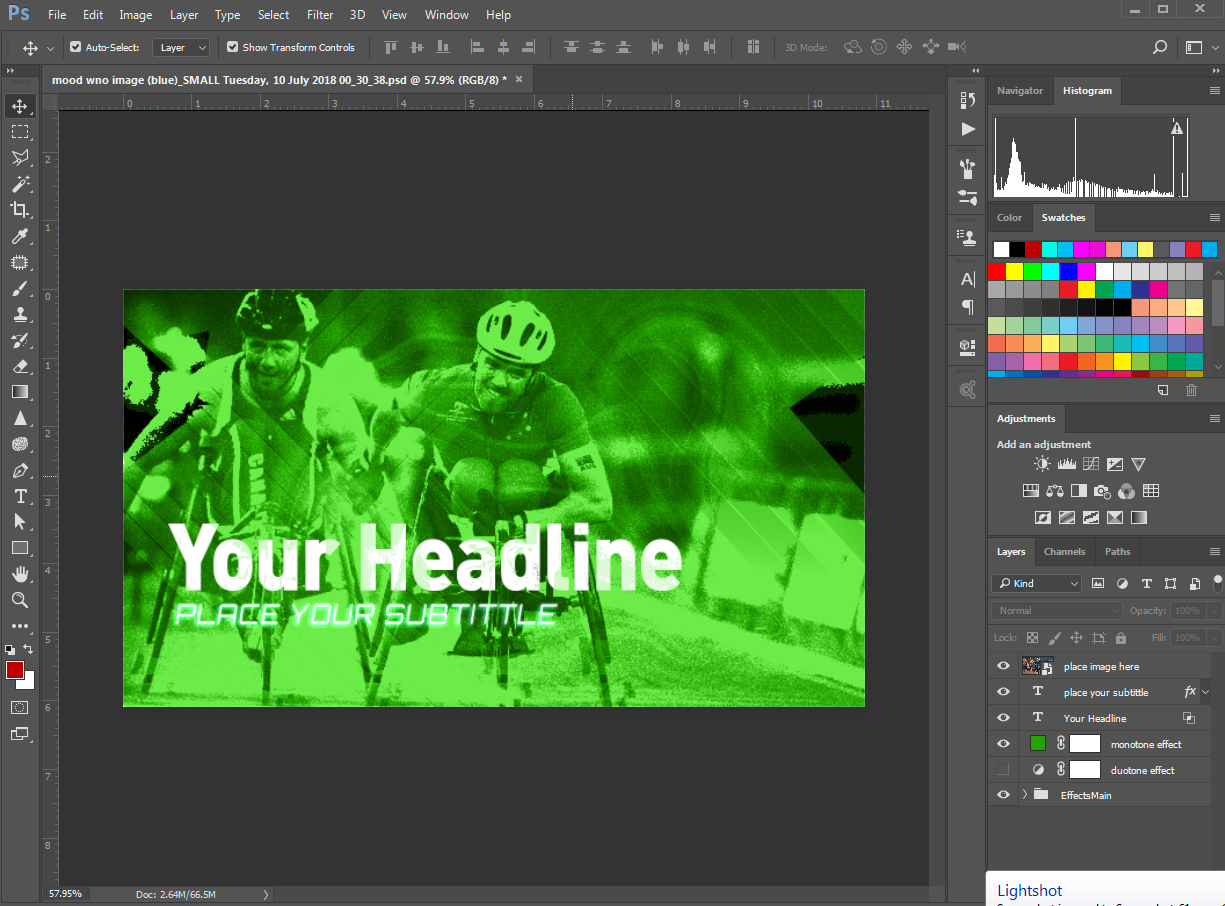The image size is (1225, 906).
Task: Click the red foreground color swatch
Action: [15, 670]
